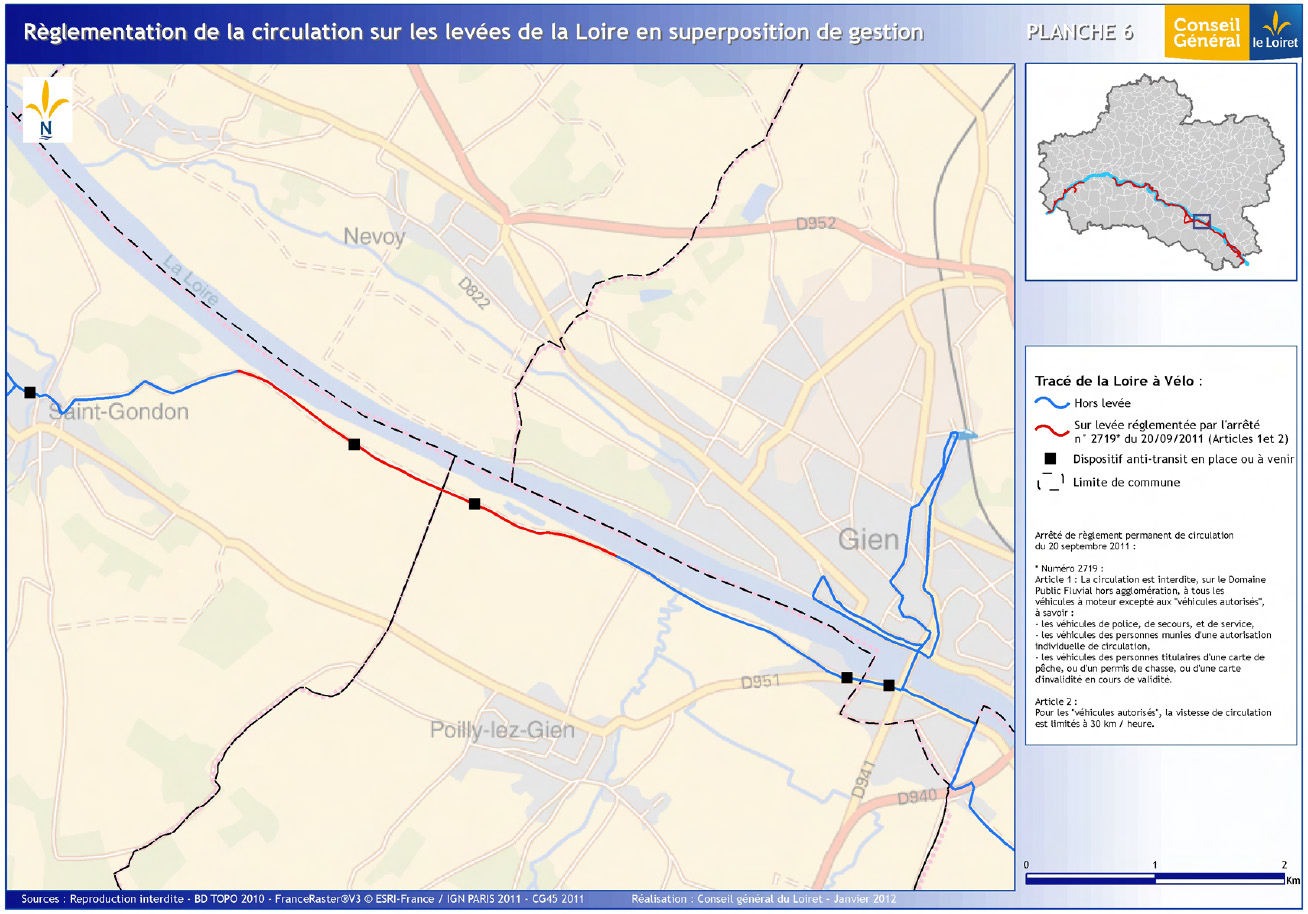Click the Poilly-lez-Gien town label
Viewport: 1308px width, 914px height.
[x=502, y=731]
